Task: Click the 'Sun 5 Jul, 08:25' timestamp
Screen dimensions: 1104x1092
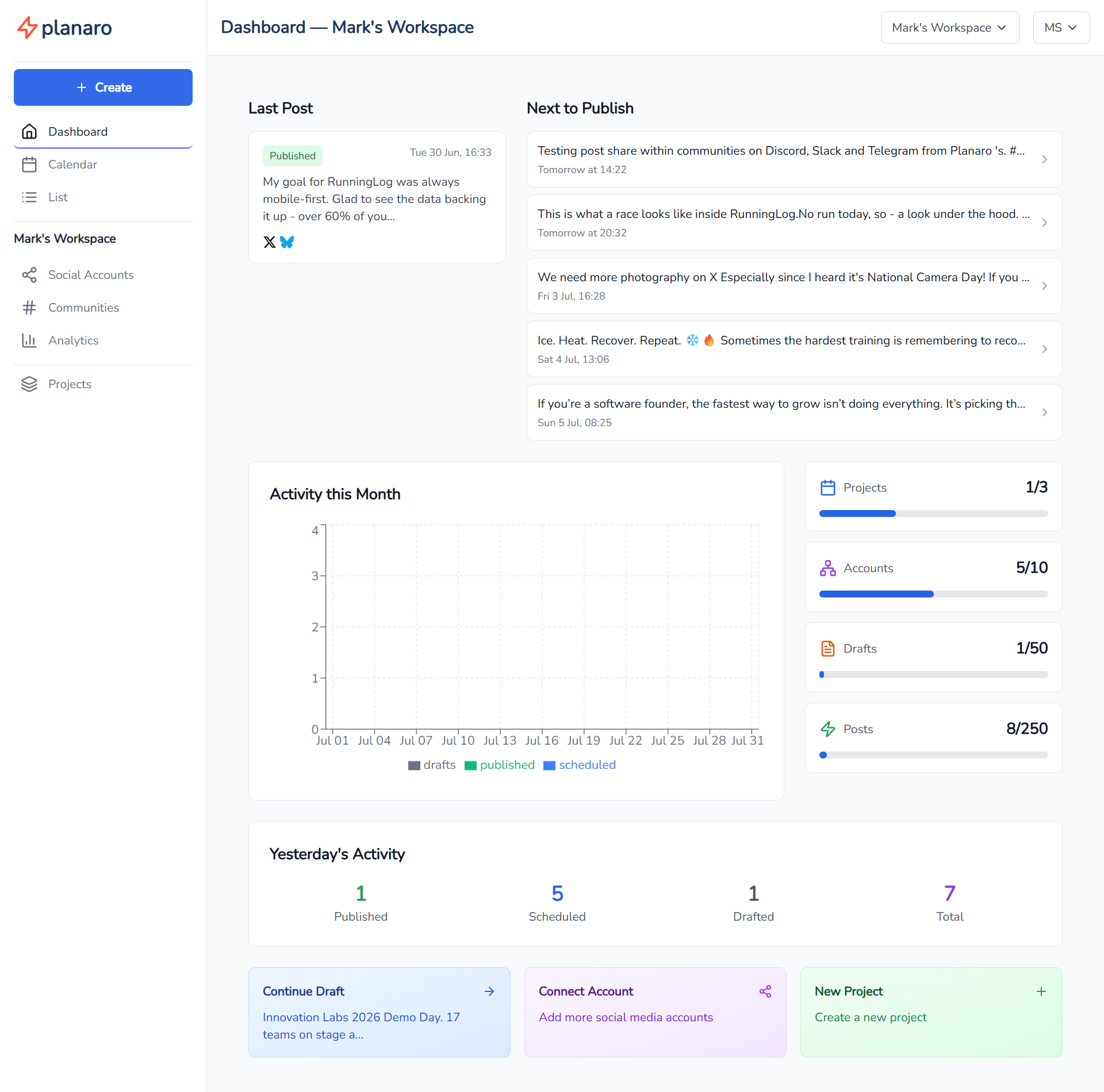Action: pos(574,423)
